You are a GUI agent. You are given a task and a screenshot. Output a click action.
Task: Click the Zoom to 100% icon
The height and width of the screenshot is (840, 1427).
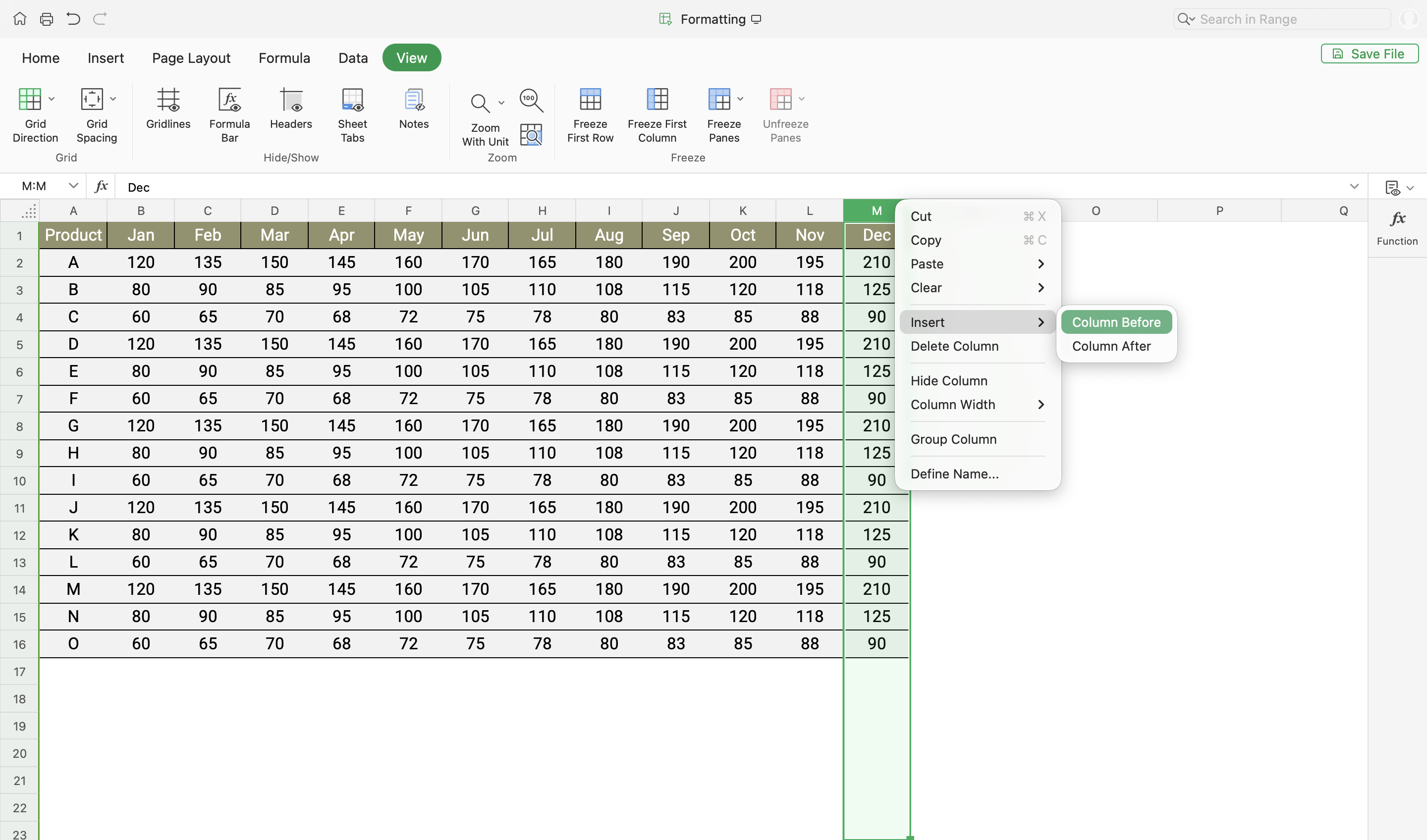[x=531, y=100]
